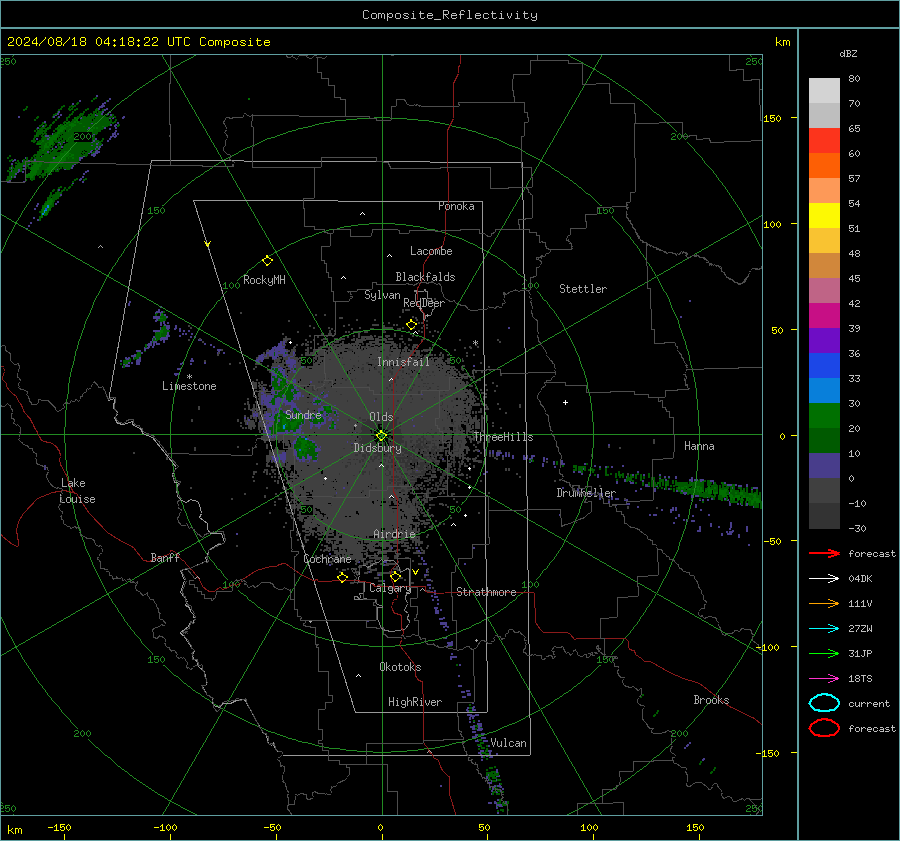The image size is (900, 841).
Task: Select the red 60-65 dBZ swatch
Action: click(x=824, y=141)
